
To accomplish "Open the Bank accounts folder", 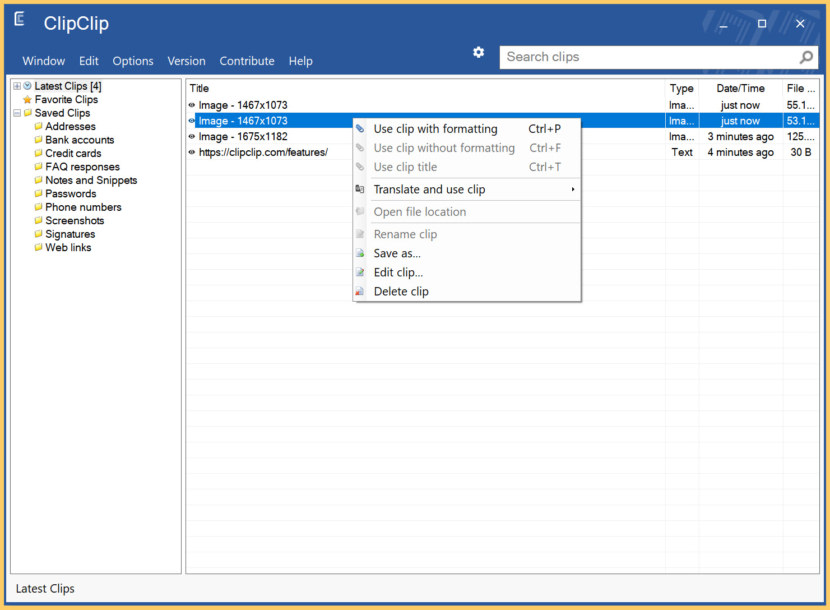I will 79,140.
